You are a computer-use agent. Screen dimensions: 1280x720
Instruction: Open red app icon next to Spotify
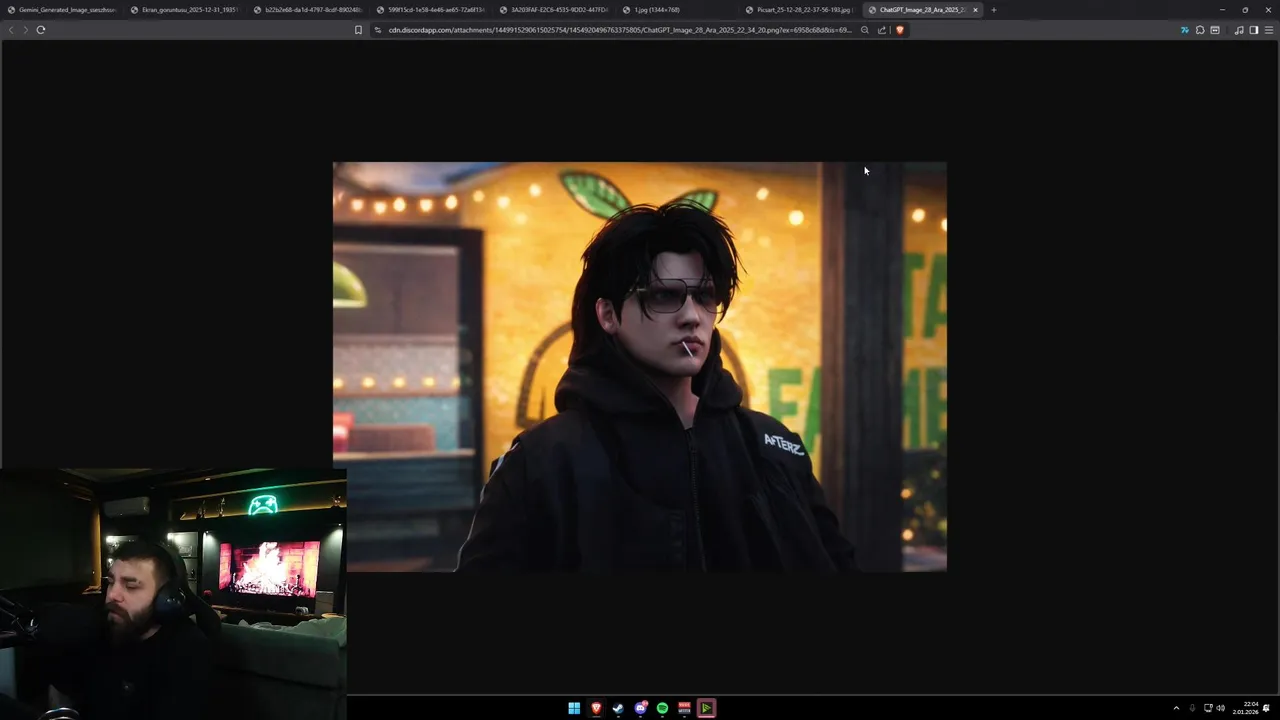[684, 708]
